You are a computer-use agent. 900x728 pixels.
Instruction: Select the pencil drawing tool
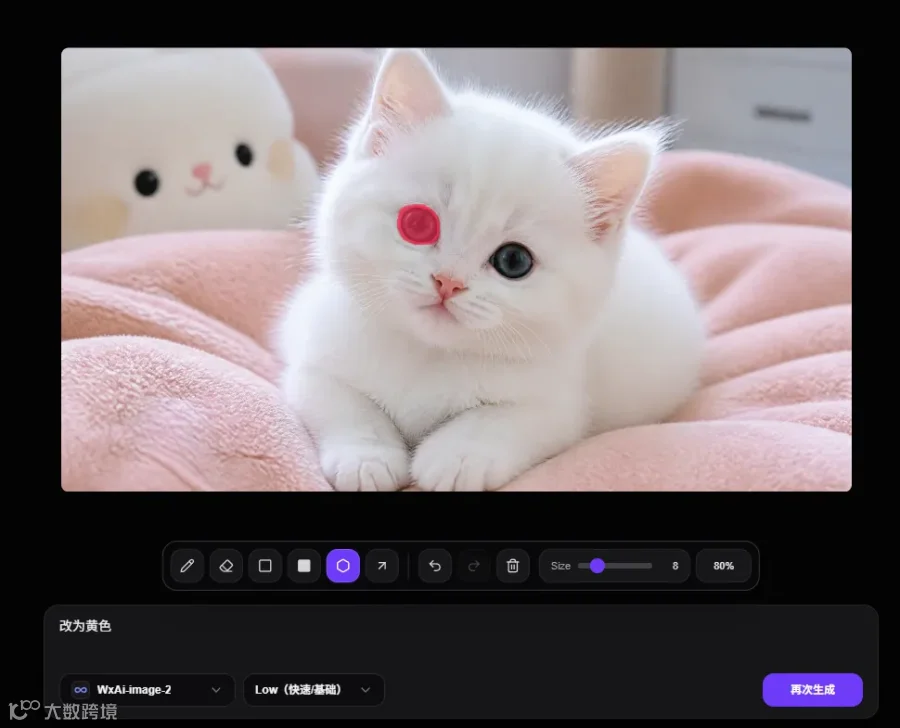pyautogui.click(x=187, y=566)
